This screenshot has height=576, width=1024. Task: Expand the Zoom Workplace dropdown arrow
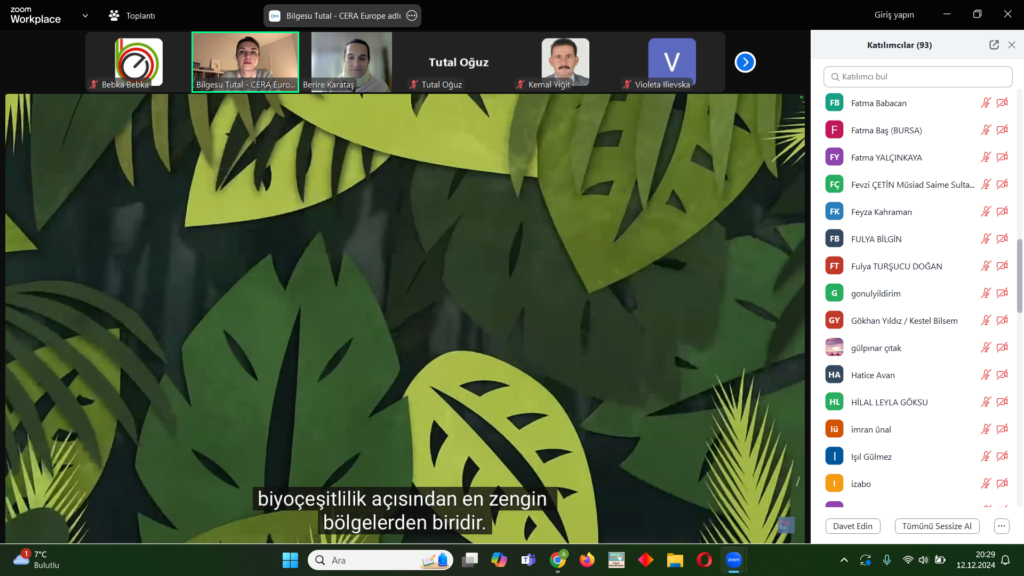(x=84, y=16)
